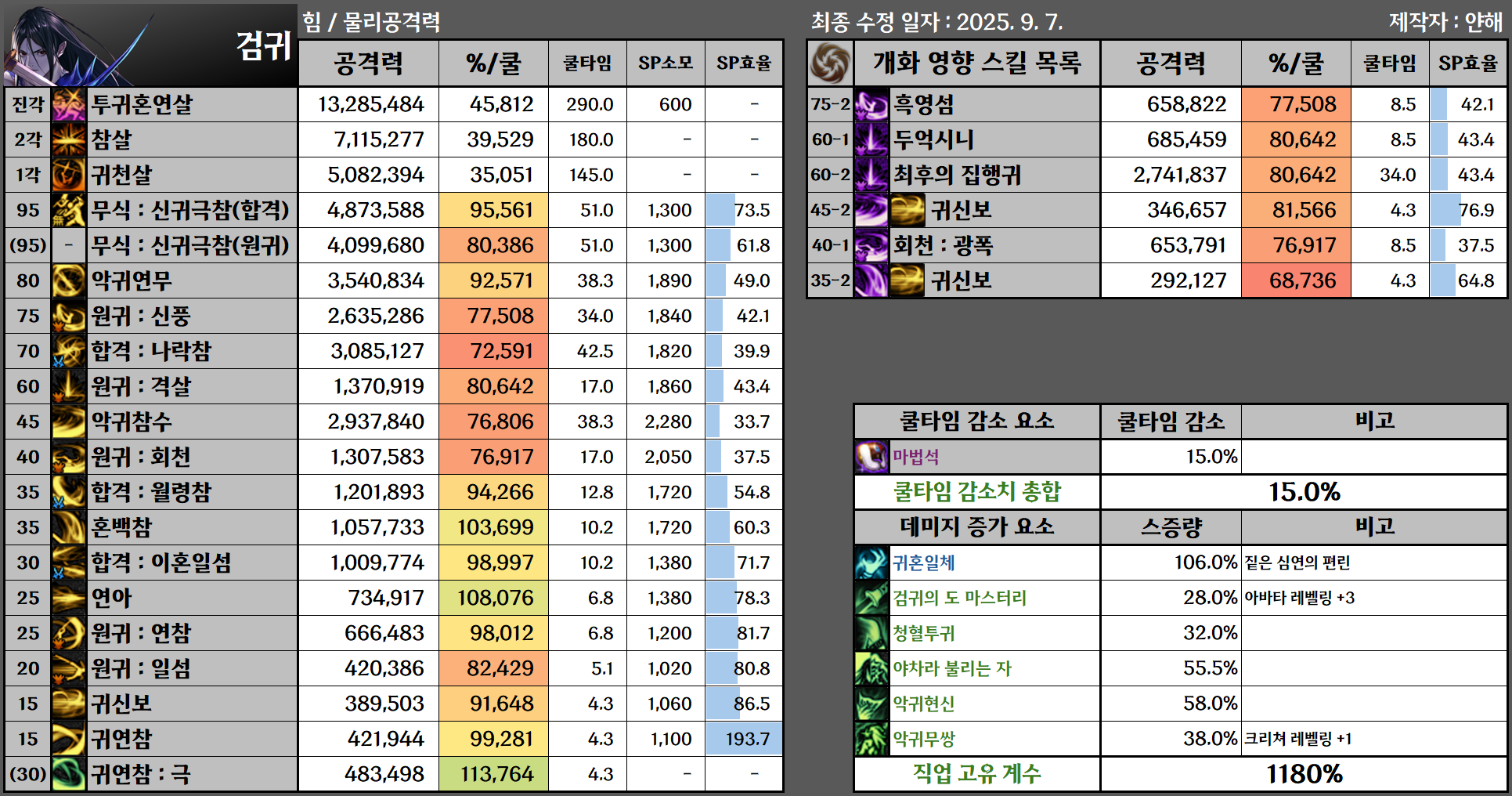This screenshot has height=796, width=1512.
Task: Click the 68,736 red %/쿨 cell
Action: [x=1296, y=280]
